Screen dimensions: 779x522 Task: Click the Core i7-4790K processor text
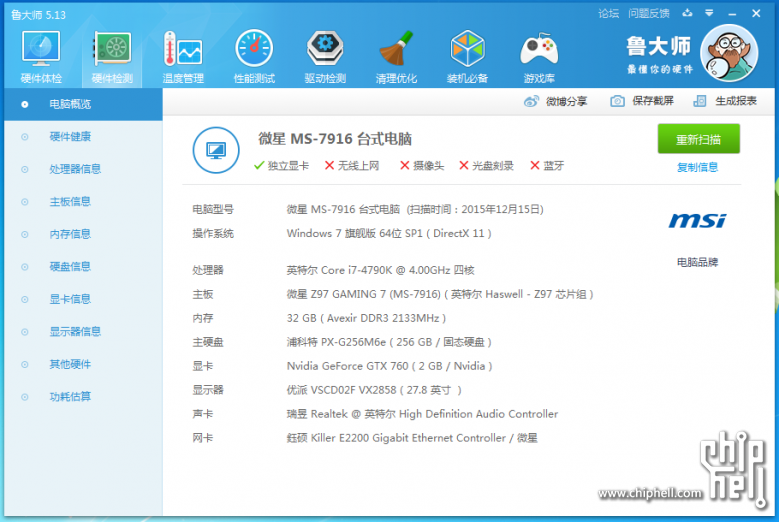click(381, 270)
